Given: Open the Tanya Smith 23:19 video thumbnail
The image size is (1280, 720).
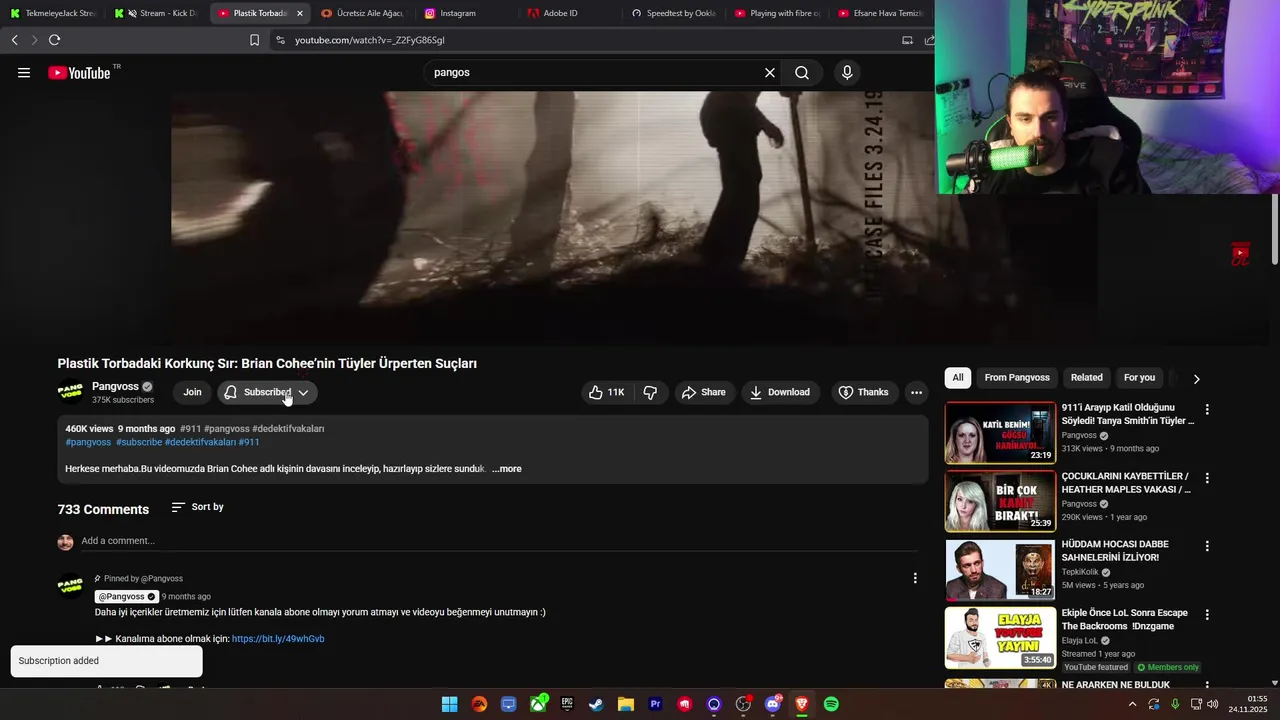Looking at the screenshot, I should pyautogui.click(x=1000, y=432).
